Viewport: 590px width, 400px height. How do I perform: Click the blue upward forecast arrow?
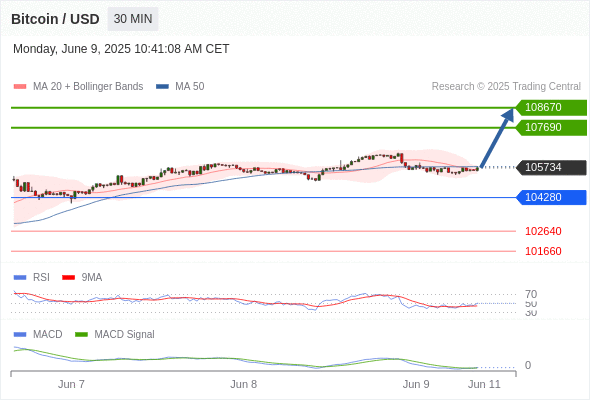(x=497, y=138)
